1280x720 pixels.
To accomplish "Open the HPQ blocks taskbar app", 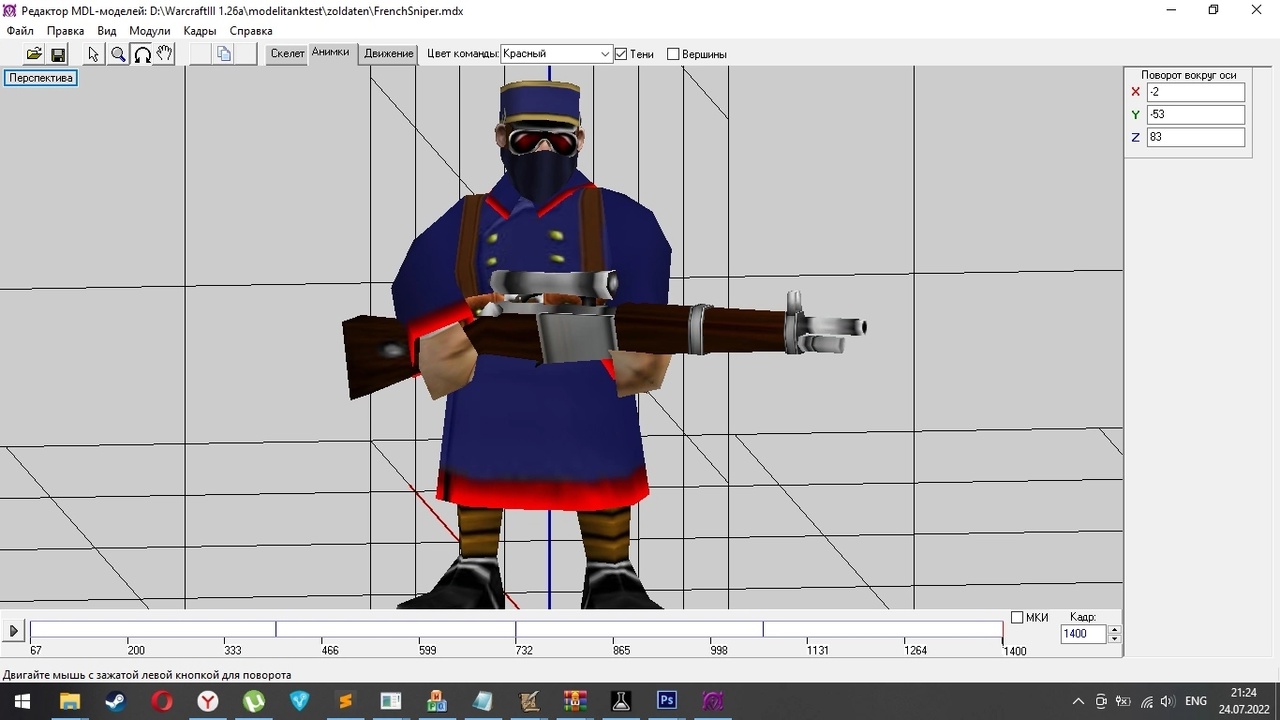I will pos(437,701).
